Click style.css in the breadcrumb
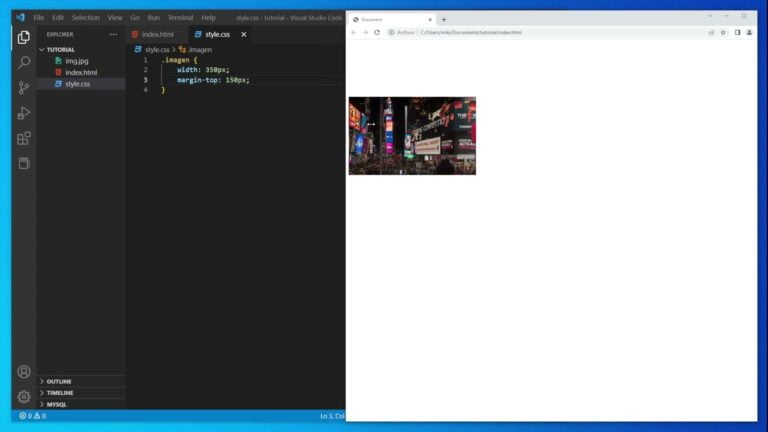Screen dimensions: 768x432 pos(157,49)
